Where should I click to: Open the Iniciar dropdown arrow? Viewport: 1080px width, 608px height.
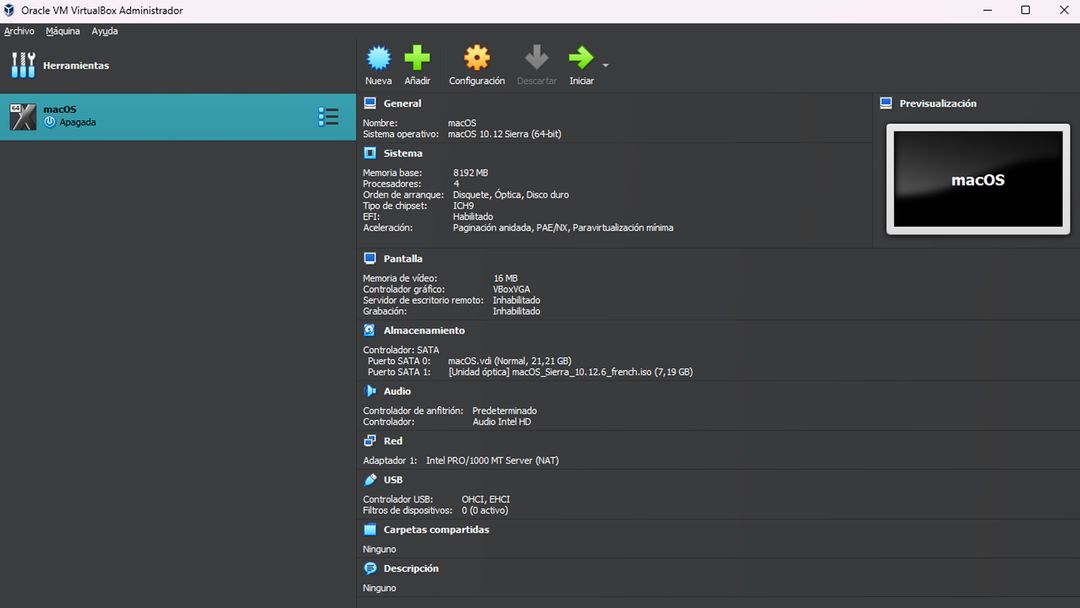[604, 65]
